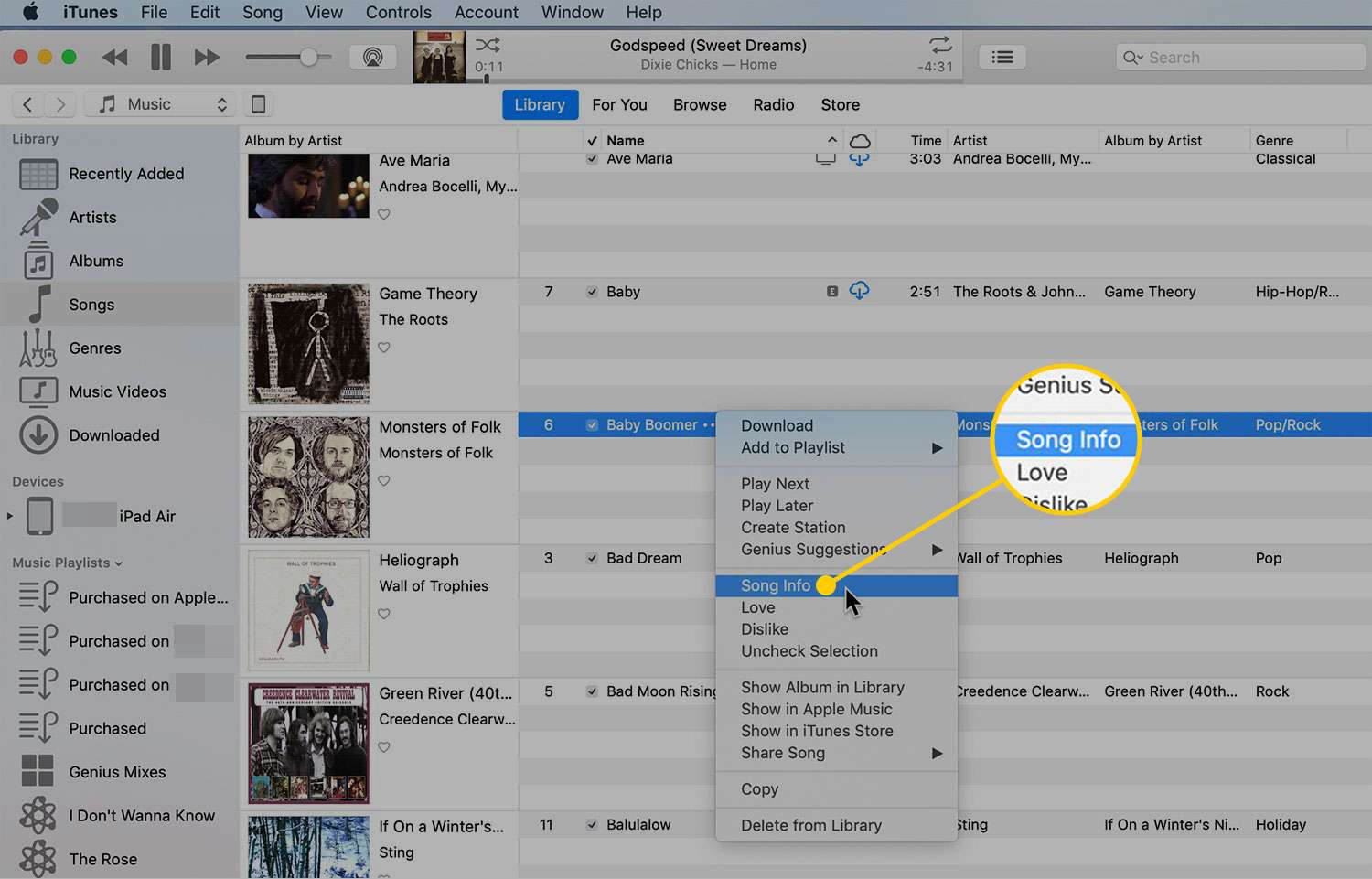The height and width of the screenshot is (879, 1372).
Task: Choose Uncheck Selection in the context menu
Action: (x=836, y=651)
